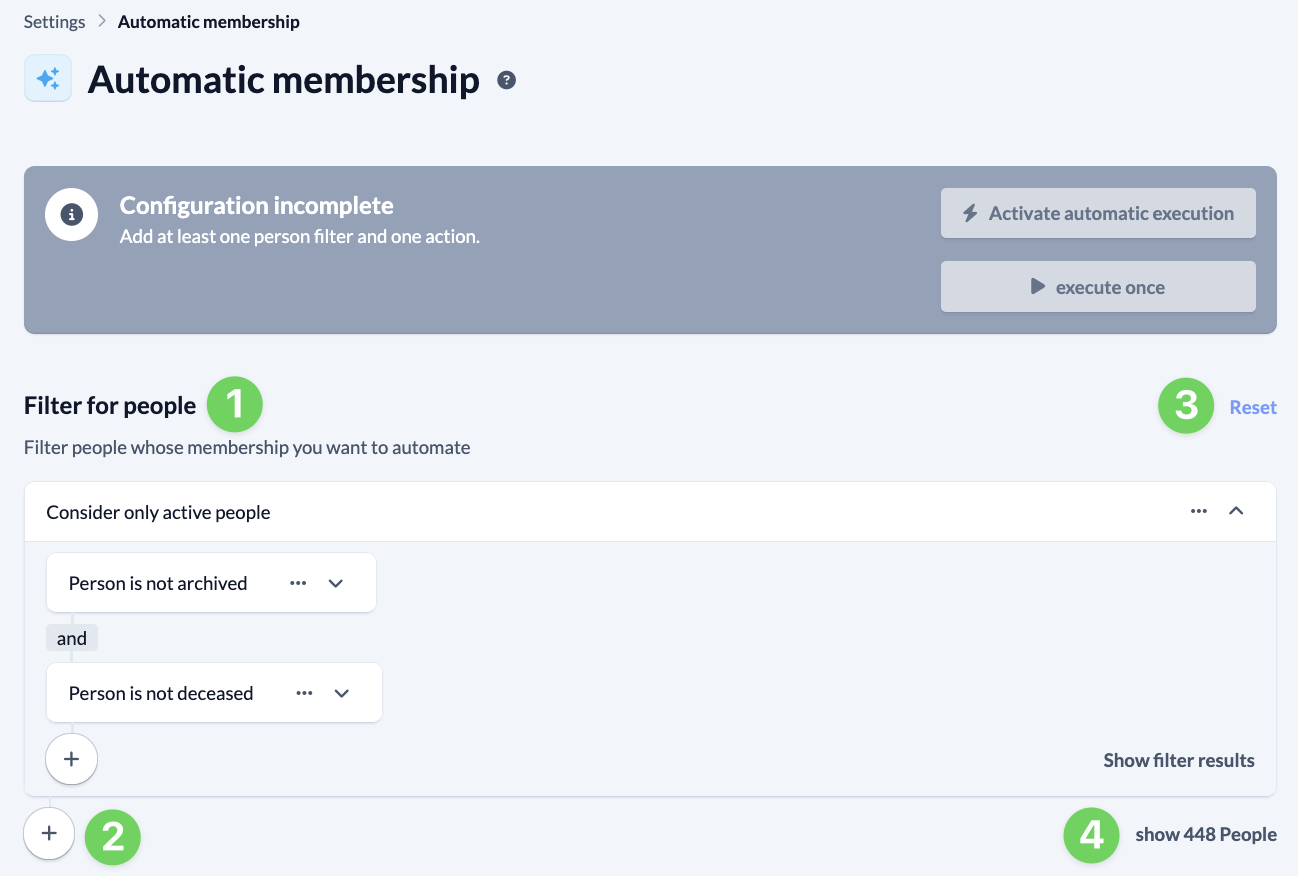Click the help question mark icon
The height and width of the screenshot is (876, 1298).
pyautogui.click(x=507, y=81)
